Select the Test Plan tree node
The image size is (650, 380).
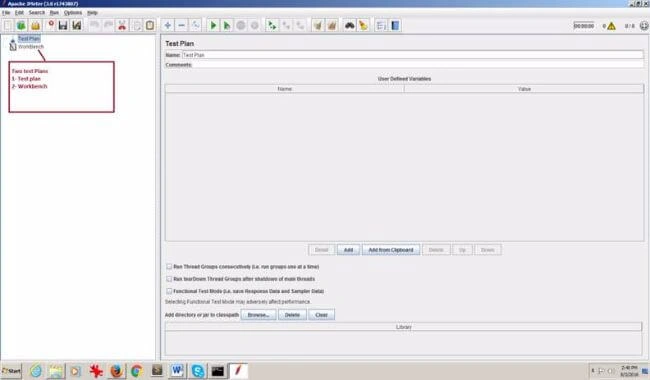point(29,39)
